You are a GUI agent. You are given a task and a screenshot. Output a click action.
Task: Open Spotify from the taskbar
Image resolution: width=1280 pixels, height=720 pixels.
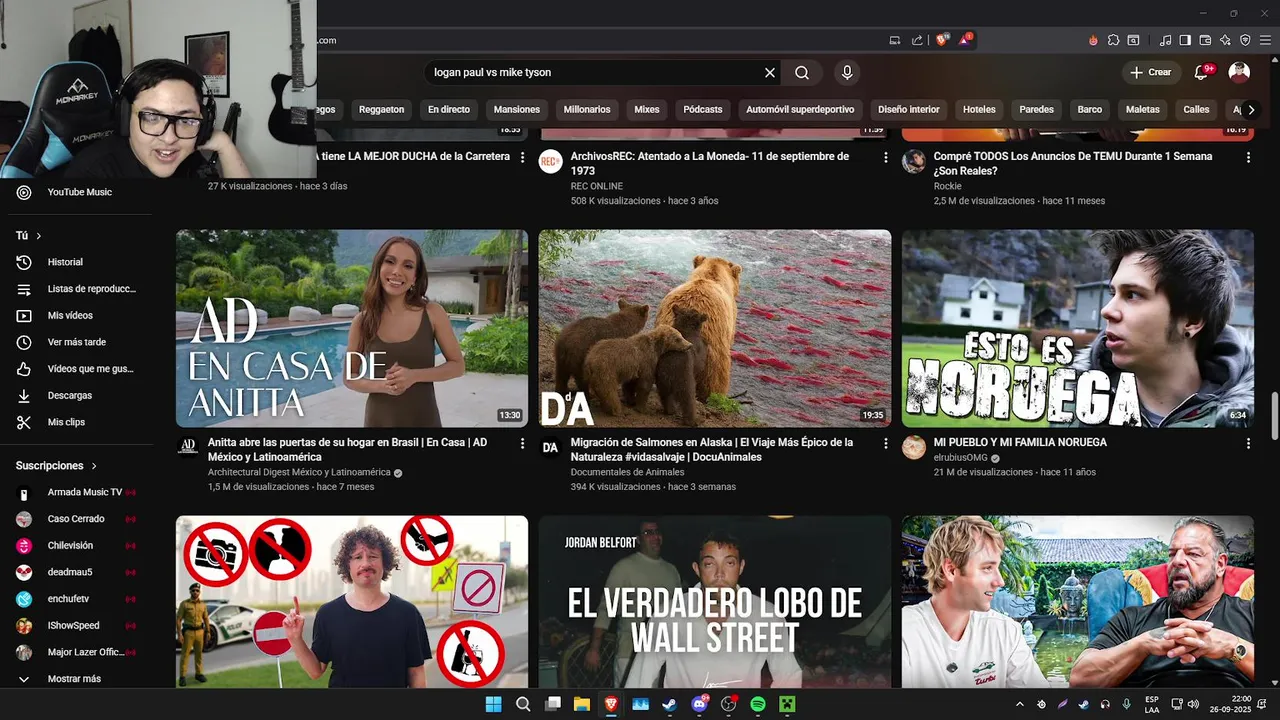[757, 704]
